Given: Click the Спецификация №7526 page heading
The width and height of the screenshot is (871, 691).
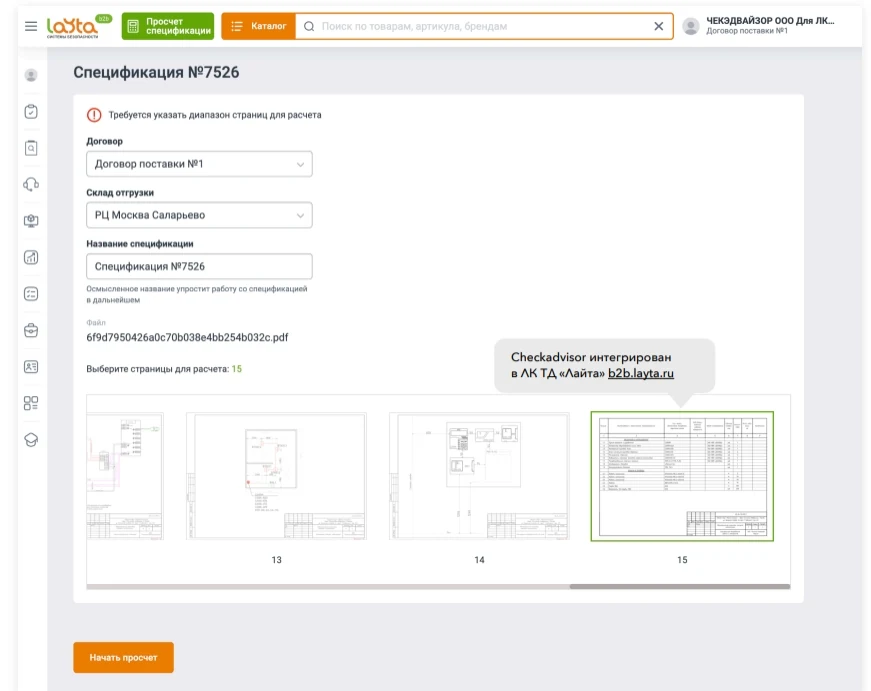Looking at the screenshot, I should tap(156, 72).
